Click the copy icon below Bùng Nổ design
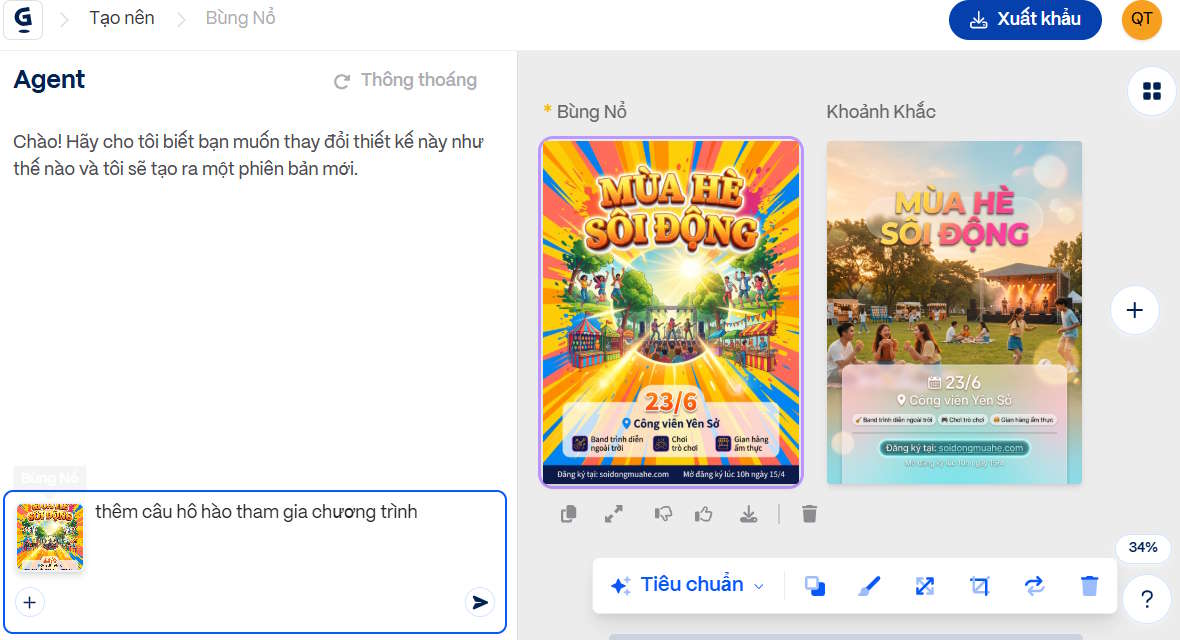Screen dimensions: 1180x640 click(x=569, y=514)
